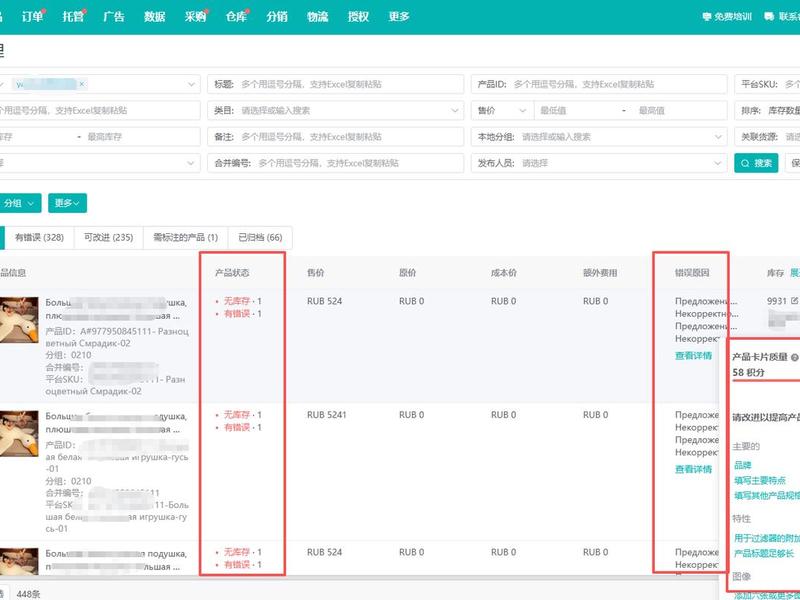Open the 采购 menu
This screenshot has height=600, width=800.
(195, 16)
